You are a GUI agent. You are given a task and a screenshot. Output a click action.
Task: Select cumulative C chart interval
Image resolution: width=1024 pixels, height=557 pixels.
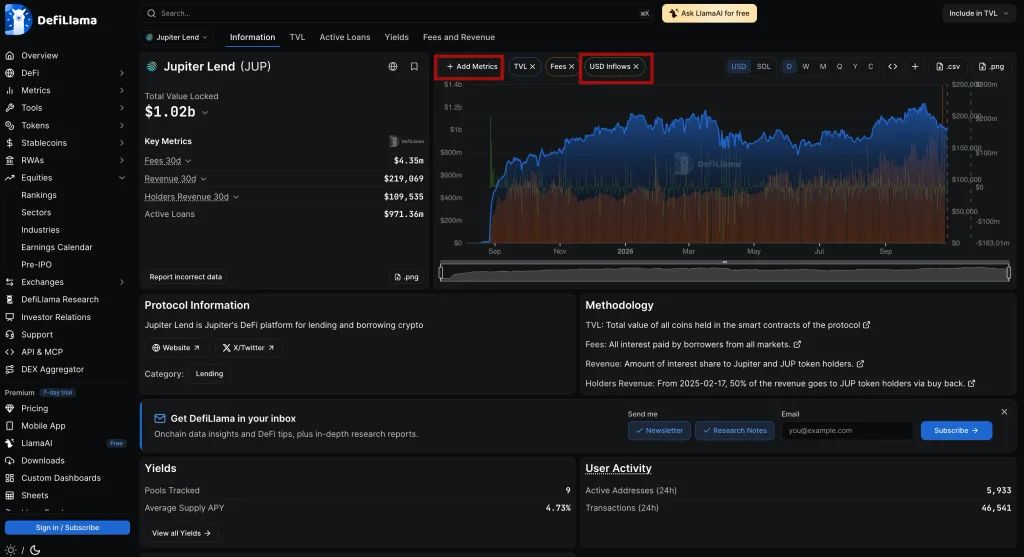point(871,67)
